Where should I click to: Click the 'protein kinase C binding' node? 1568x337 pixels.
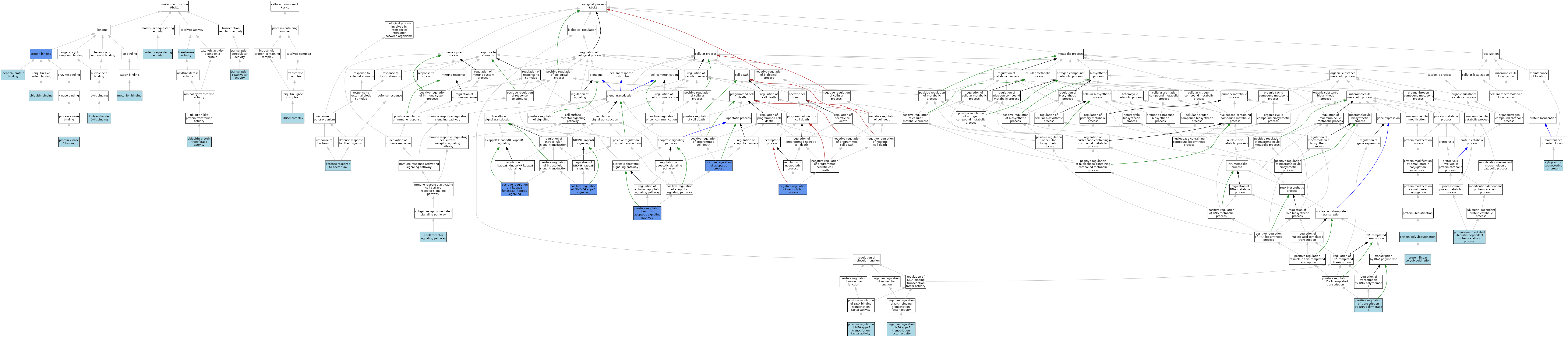(x=69, y=142)
